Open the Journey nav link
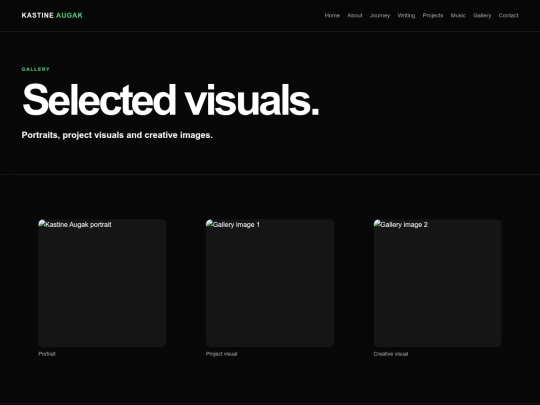Image resolution: width=540 pixels, height=405 pixels. tap(380, 15)
